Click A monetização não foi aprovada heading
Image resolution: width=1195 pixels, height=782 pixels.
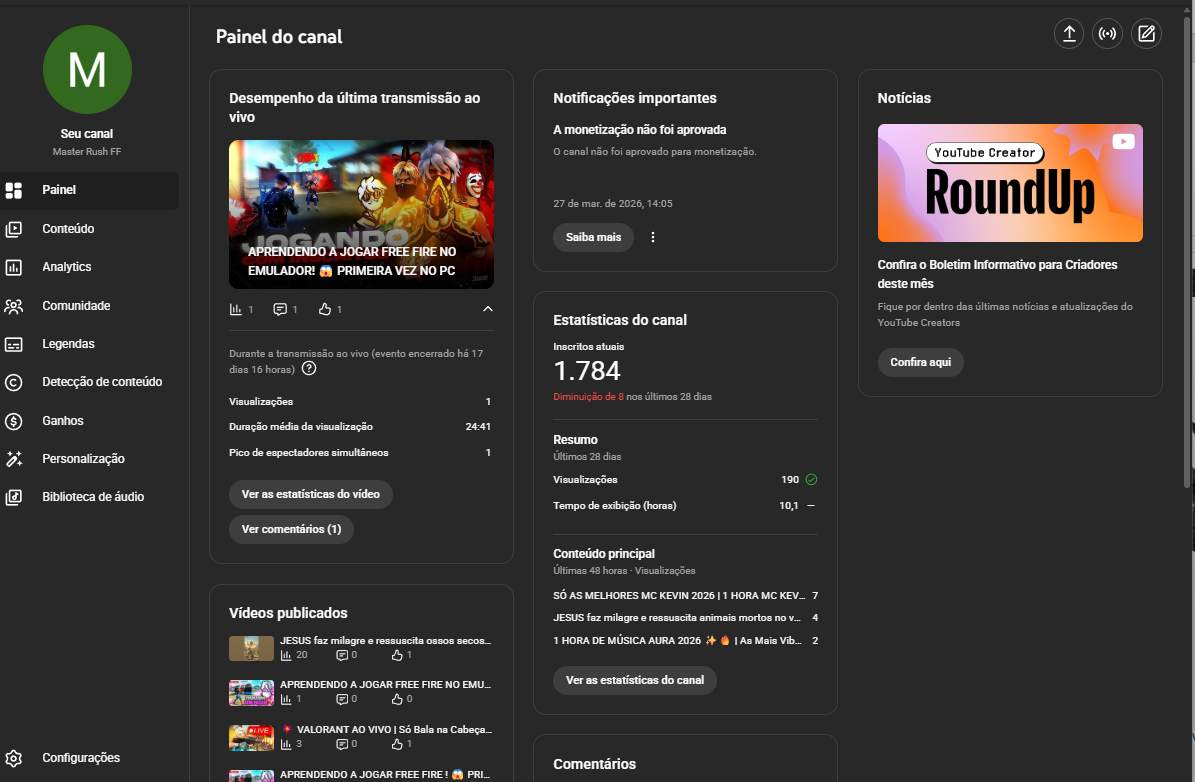click(639, 130)
